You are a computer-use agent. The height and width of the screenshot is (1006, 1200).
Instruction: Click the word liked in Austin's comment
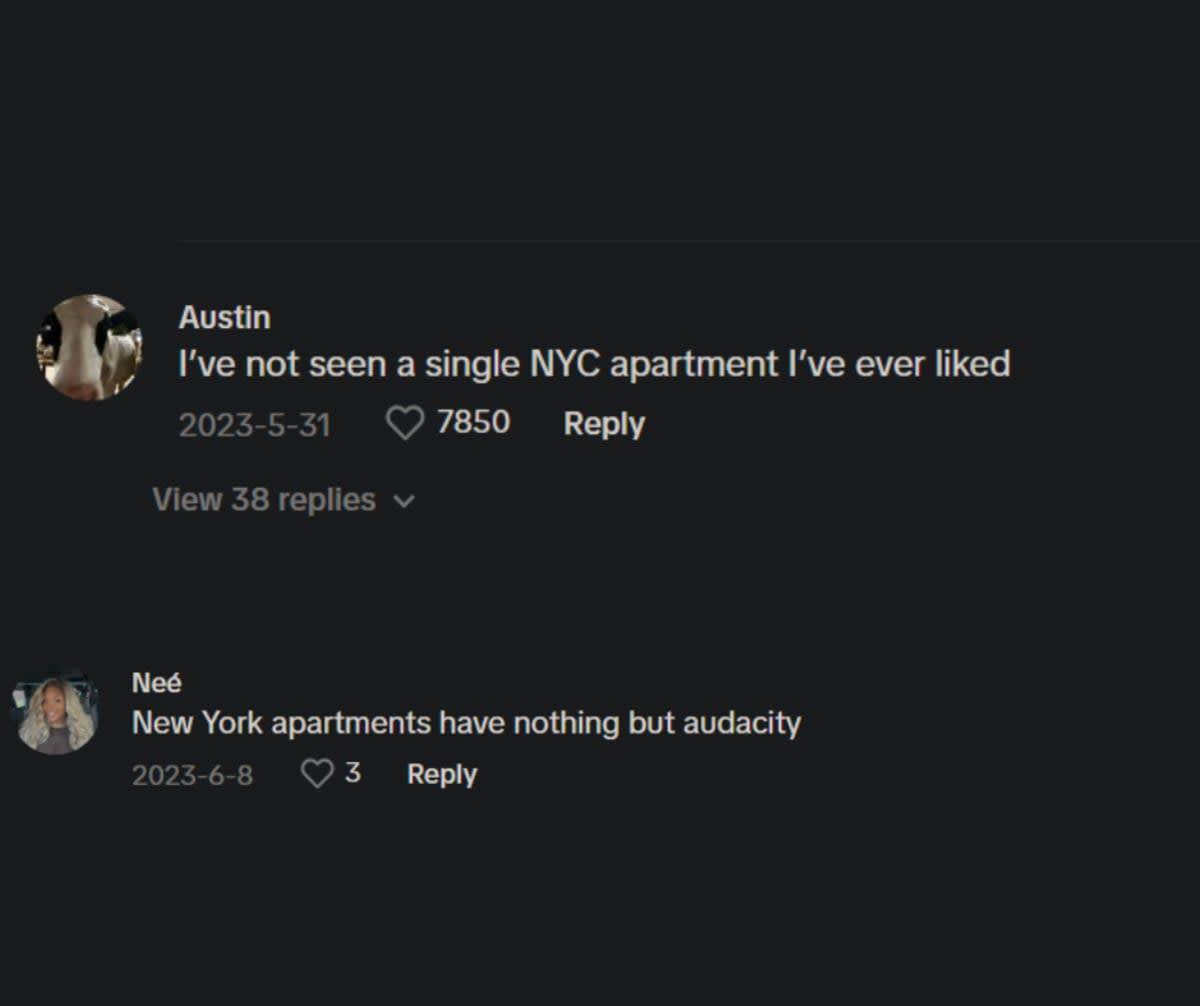pyautogui.click(x=972, y=364)
